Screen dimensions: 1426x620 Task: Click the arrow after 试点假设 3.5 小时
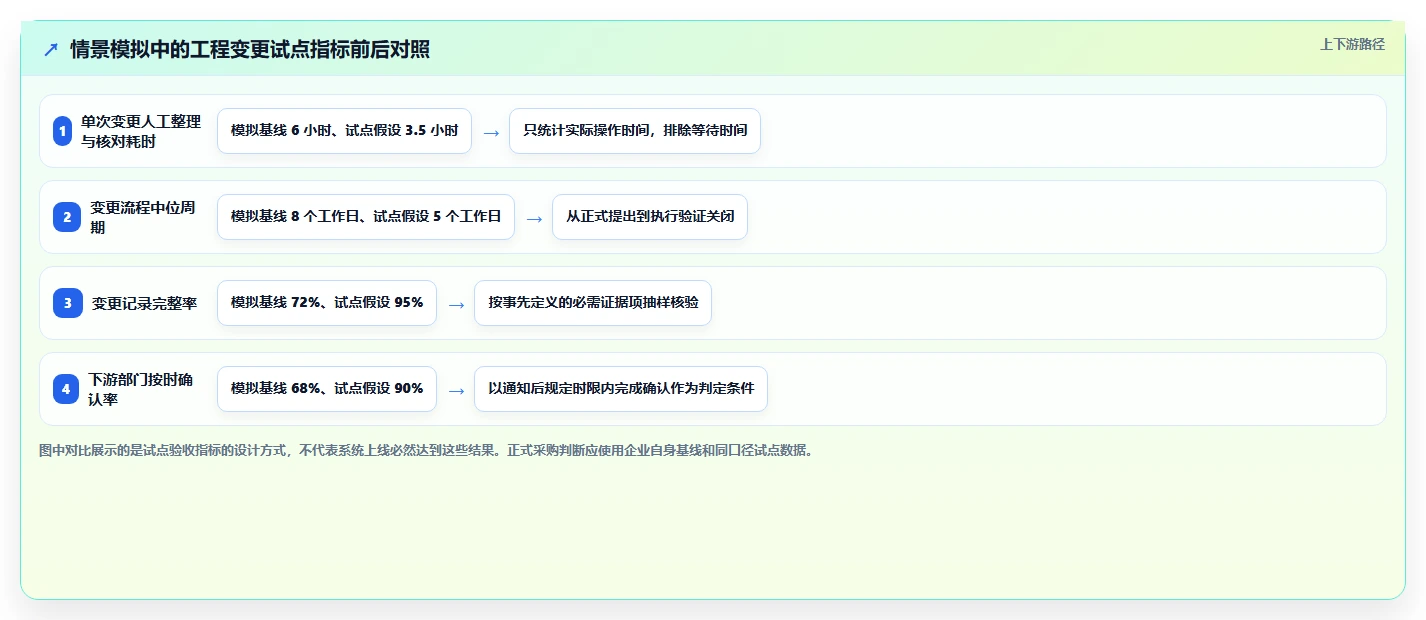click(x=491, y=132)
